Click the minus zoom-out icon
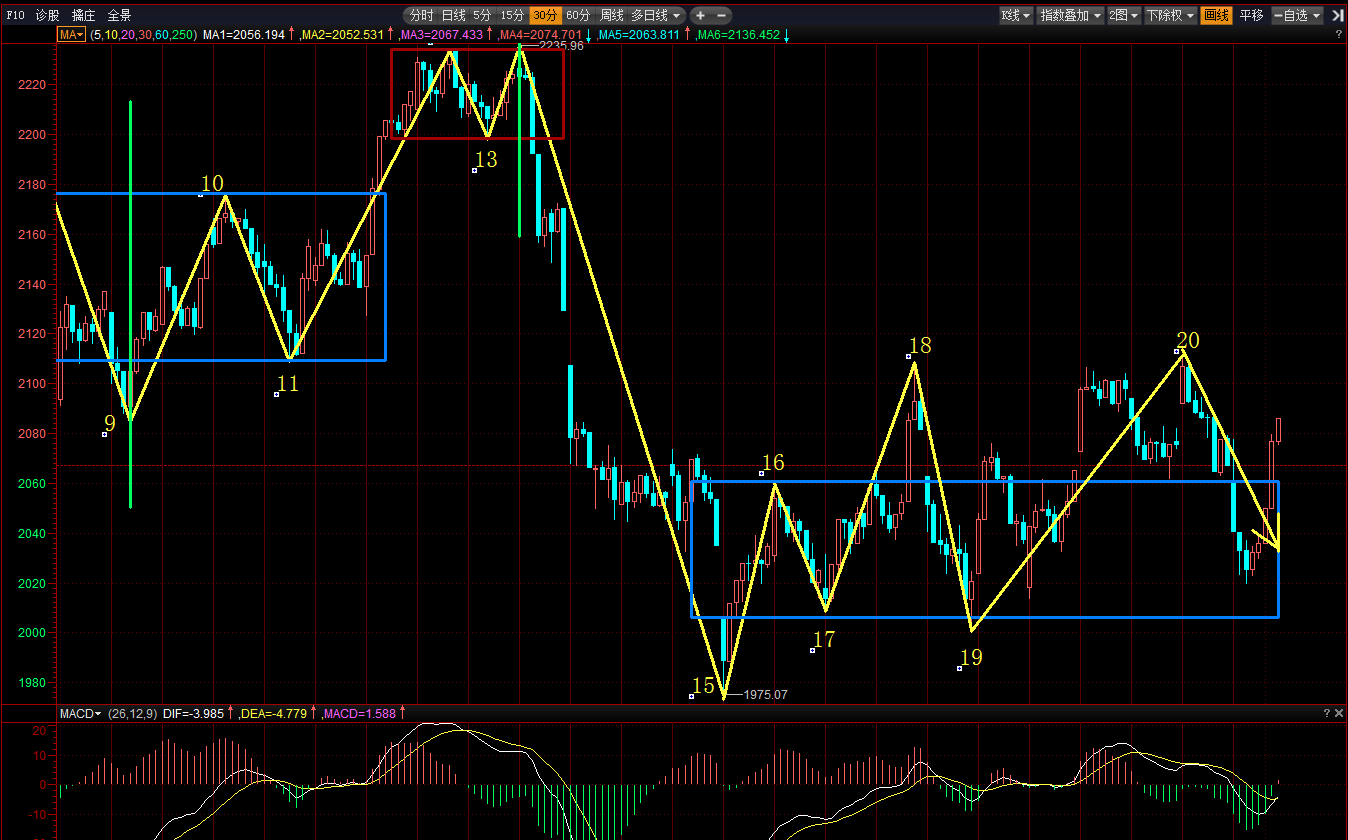Viewport: 1348px width, 840px height. click(x=722, y=16)
